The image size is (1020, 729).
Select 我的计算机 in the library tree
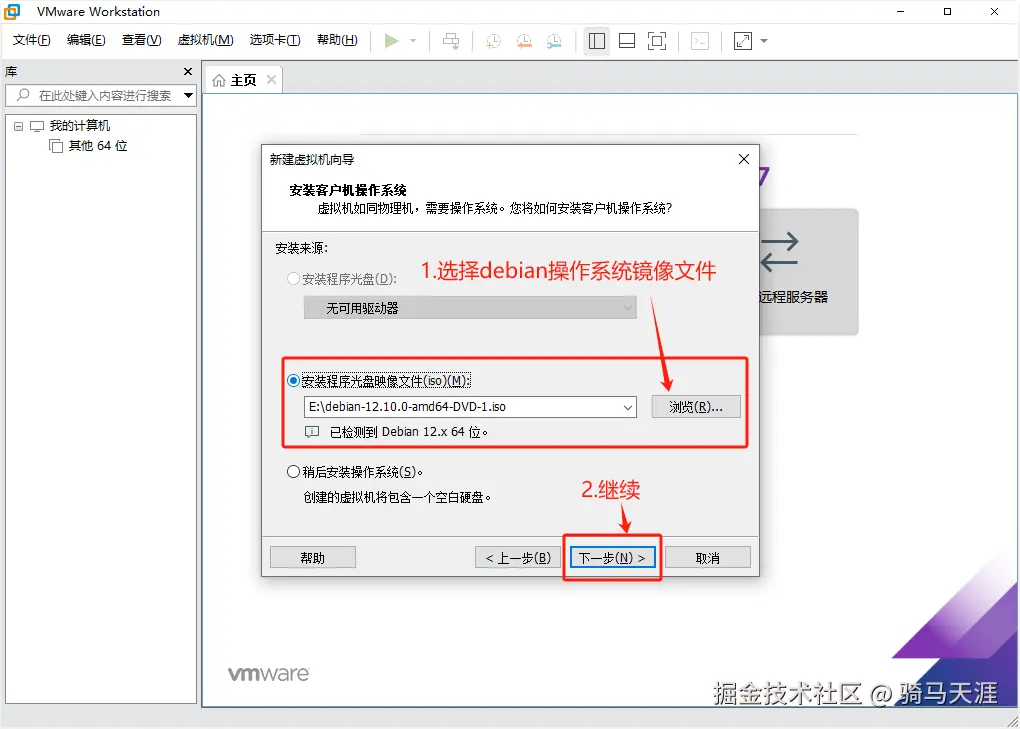79,126
